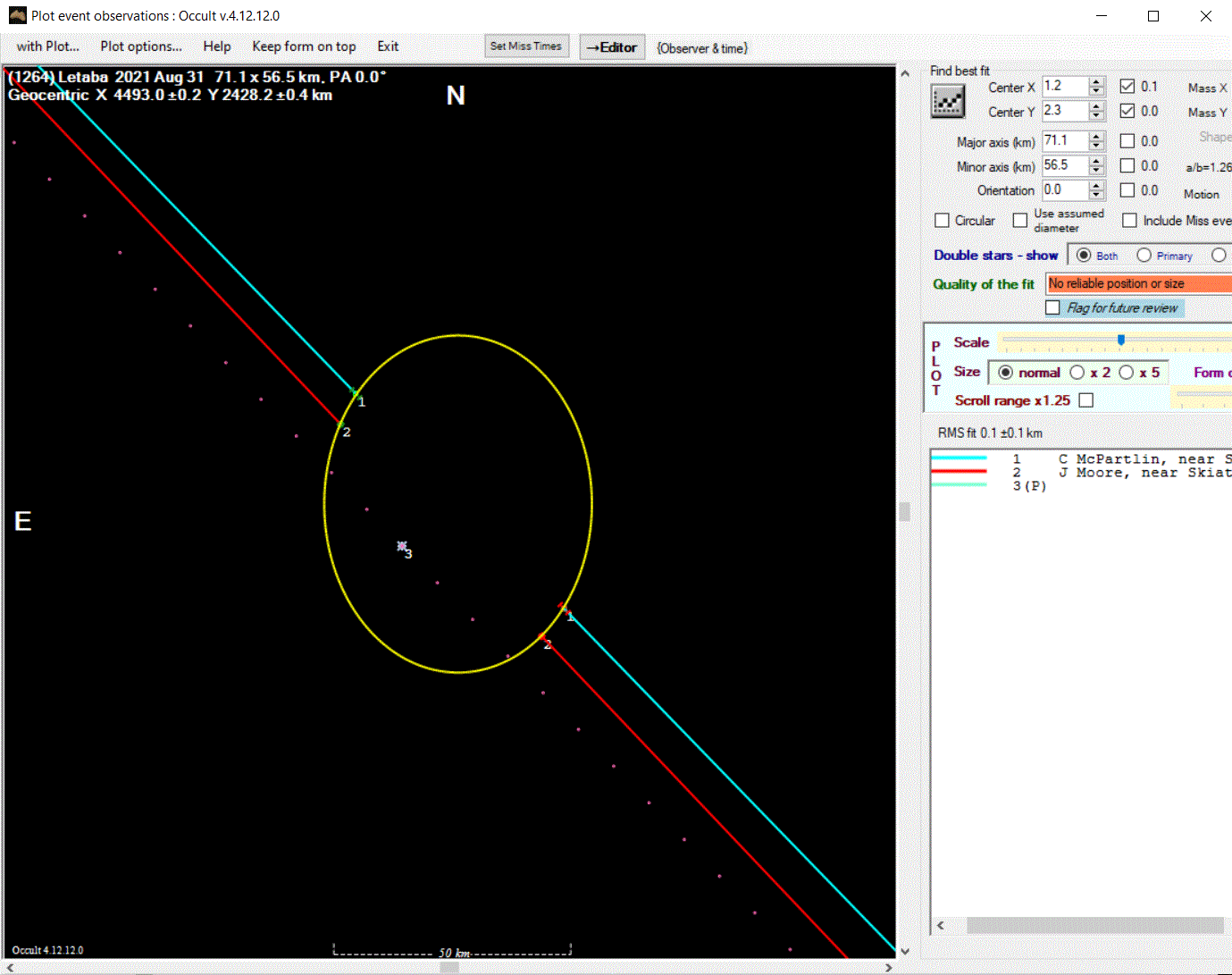
Task: Increase Orientation with the up spinner
Action: 1097,185
